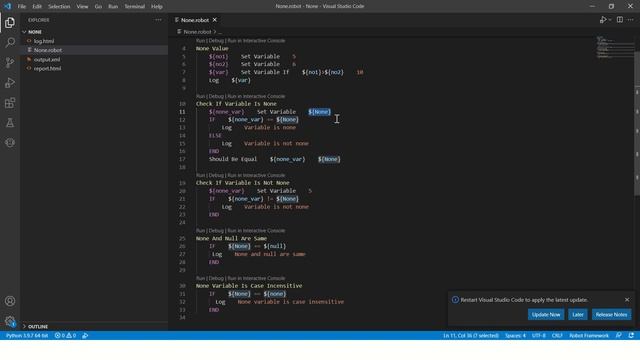The height and width of the screenshot is (360, 640).
Task: Click the Later button
Action: [x=578, y=314]
